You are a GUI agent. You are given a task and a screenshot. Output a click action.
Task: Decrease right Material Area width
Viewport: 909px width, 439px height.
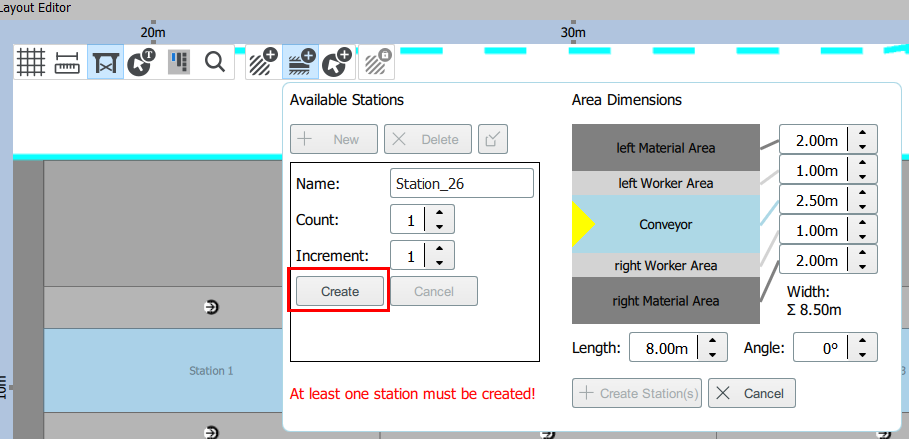tap(862, 267)
